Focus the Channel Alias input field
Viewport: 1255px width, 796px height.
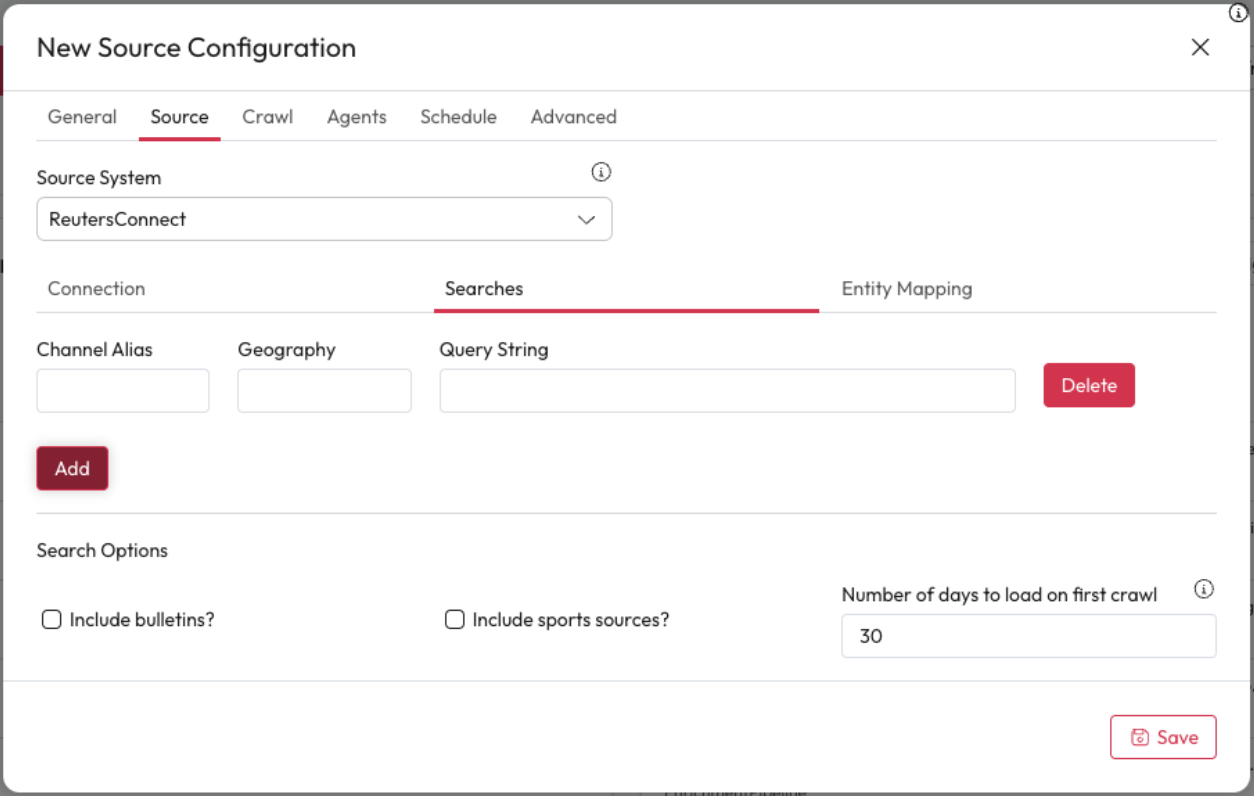click(123, 391)
